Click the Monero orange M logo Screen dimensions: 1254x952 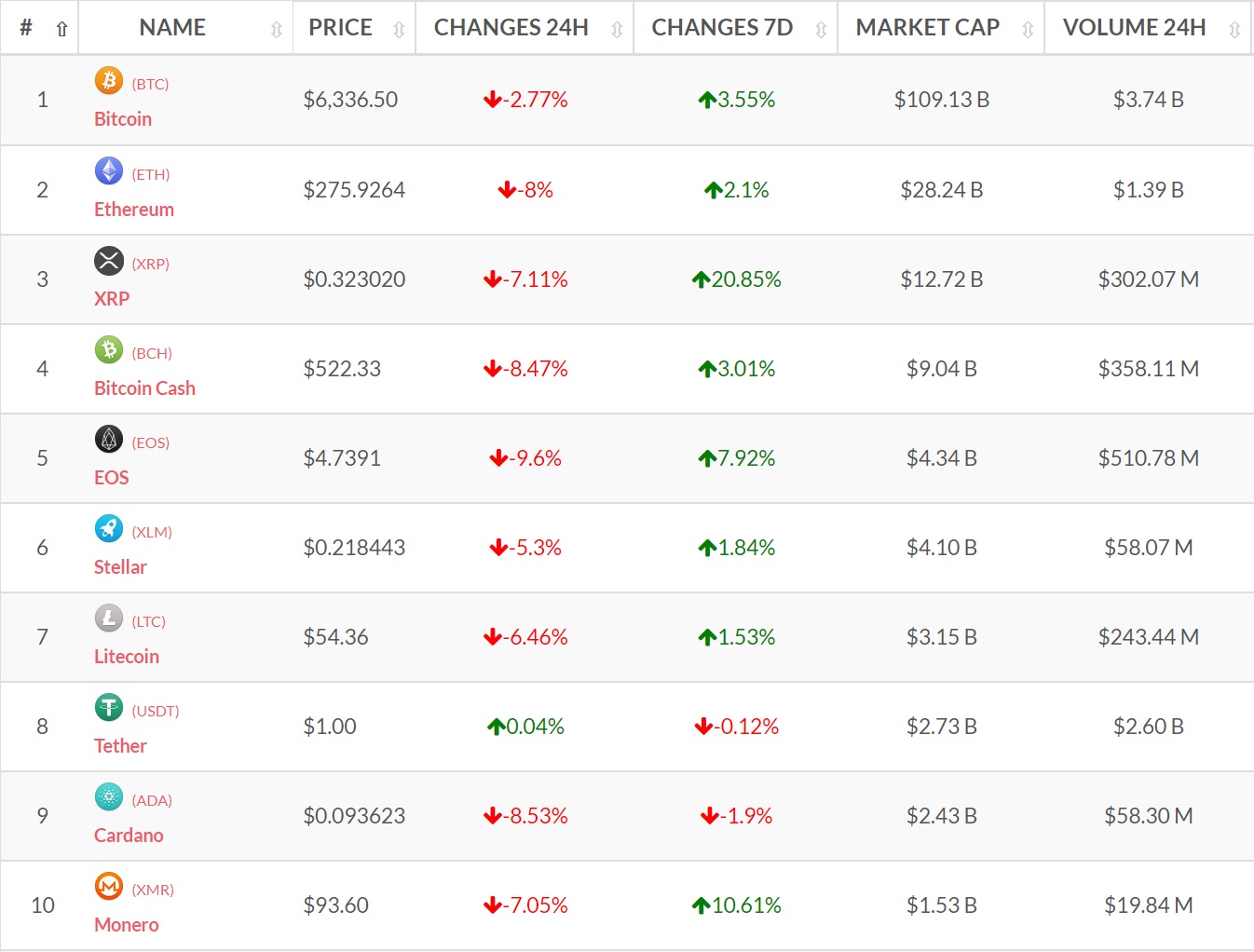tap(109, 887)
